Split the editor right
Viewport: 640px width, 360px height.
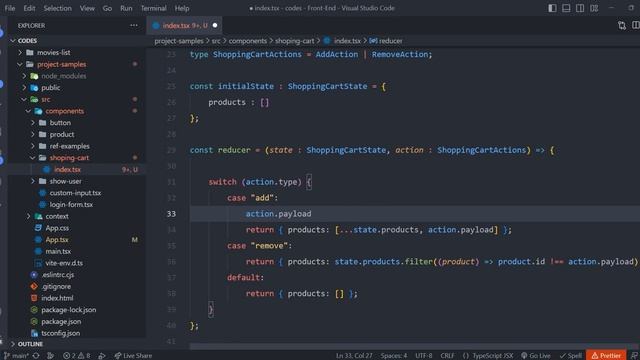(636, 25)
